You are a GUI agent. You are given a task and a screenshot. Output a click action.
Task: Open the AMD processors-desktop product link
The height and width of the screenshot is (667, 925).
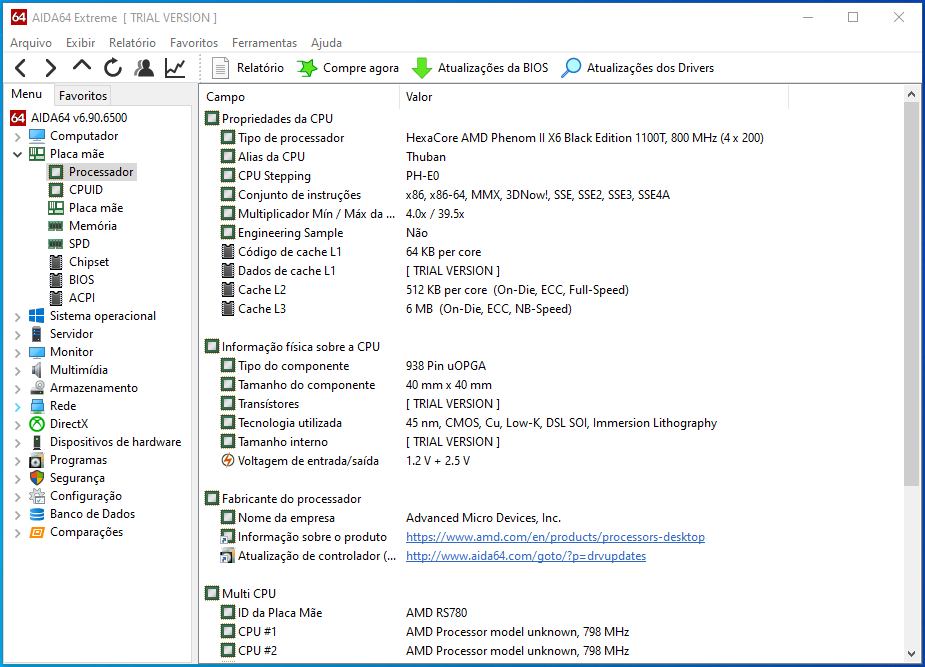coord(555,537)
